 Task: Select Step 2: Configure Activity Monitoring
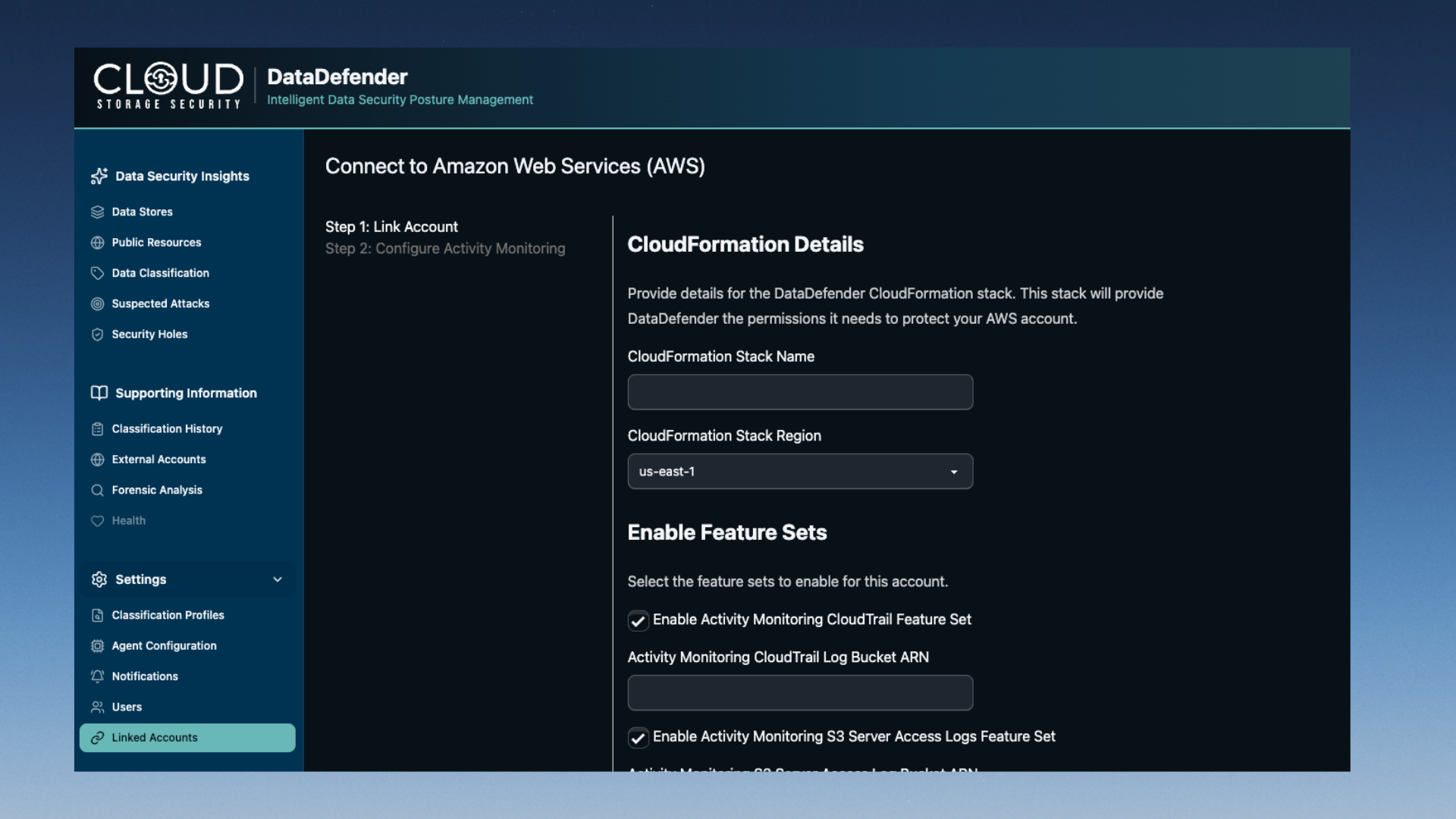coord(445,249)
